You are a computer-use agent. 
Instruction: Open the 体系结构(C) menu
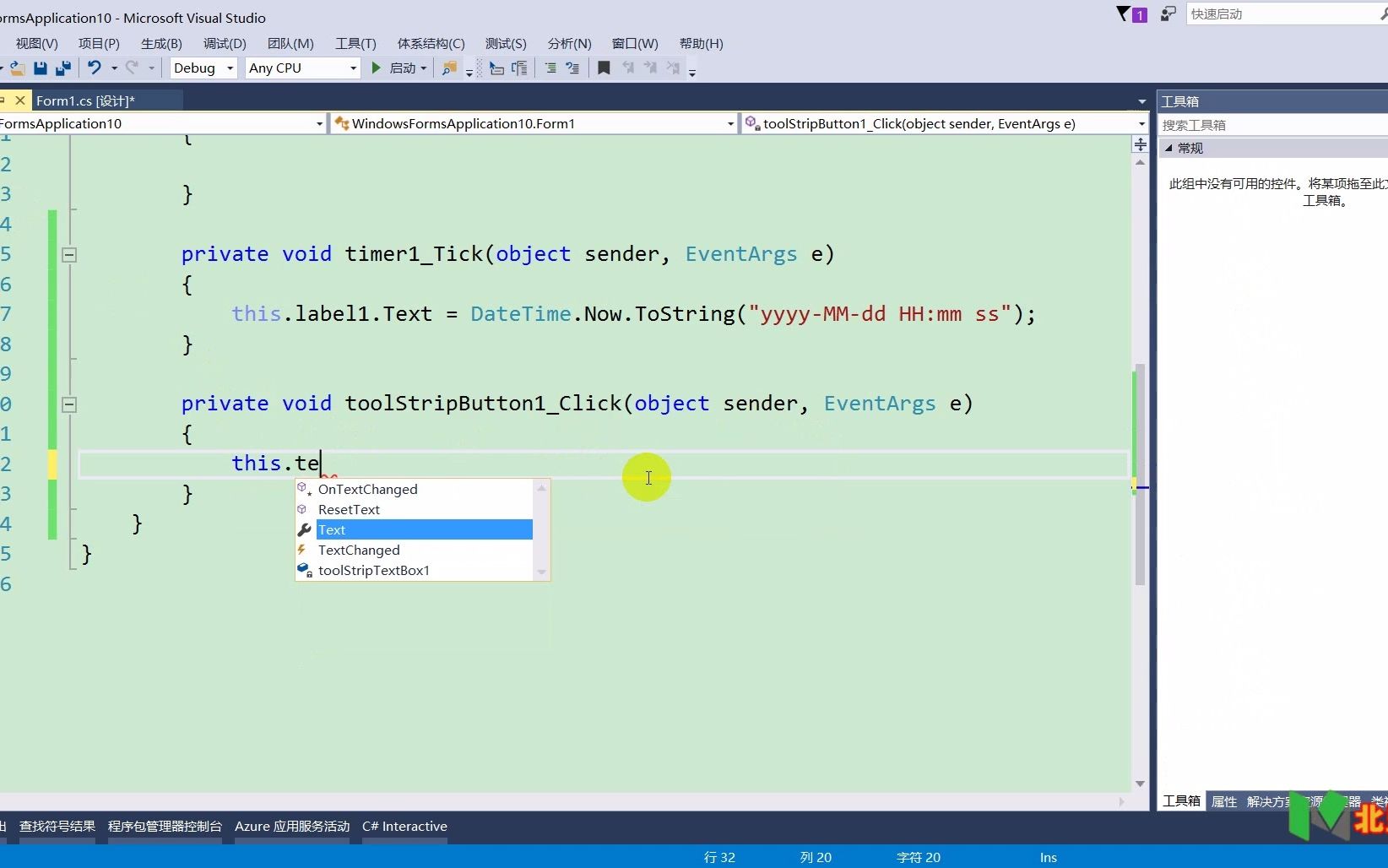click(431, 43)
